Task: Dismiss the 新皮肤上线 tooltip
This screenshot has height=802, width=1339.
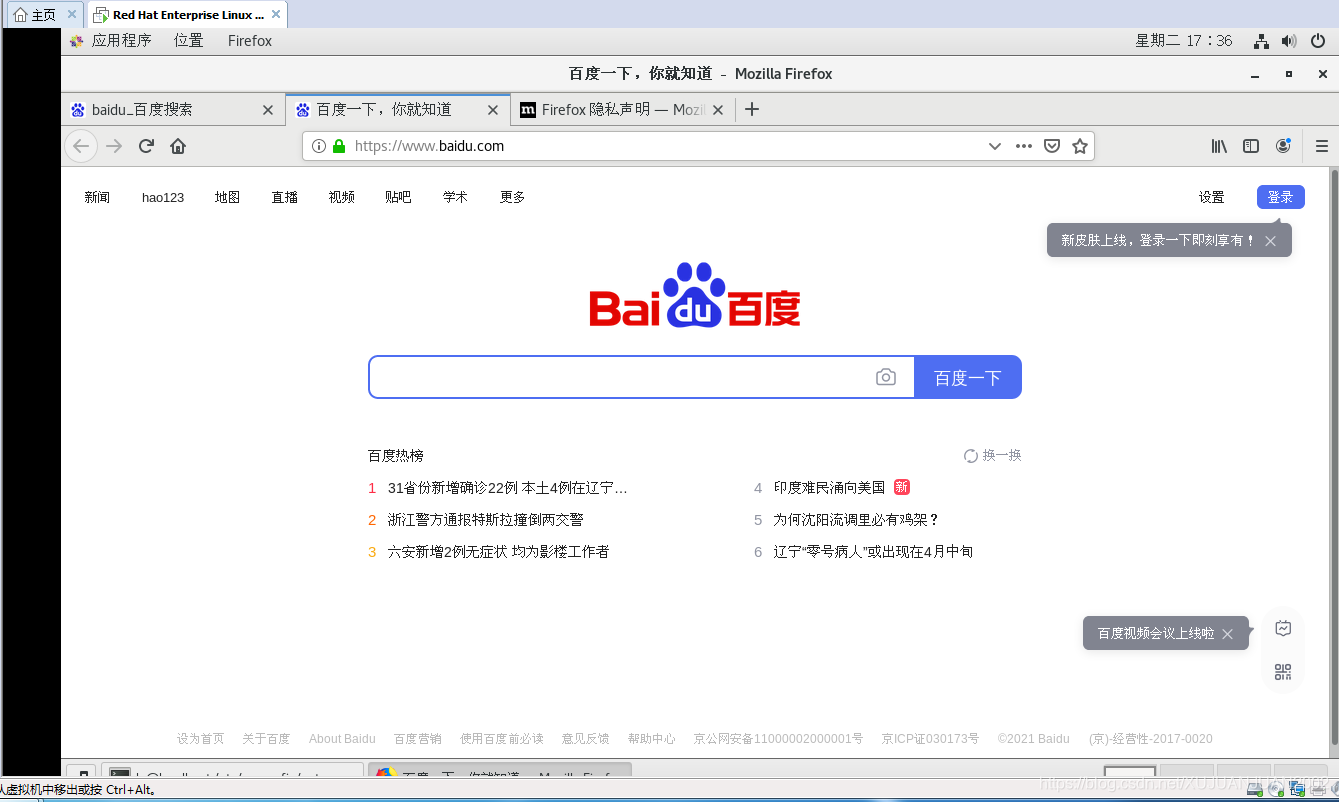Action: (x=1270, y=241)
